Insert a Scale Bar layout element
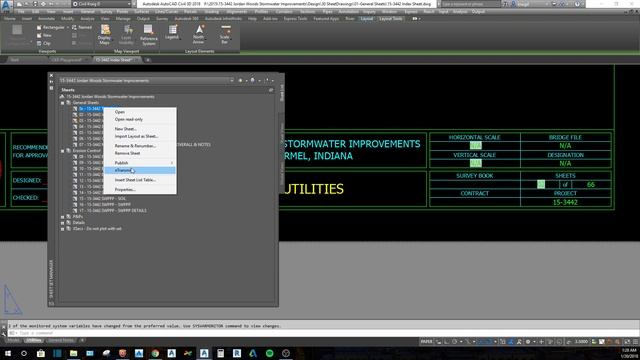640x360 pixels. pos(225,34)
